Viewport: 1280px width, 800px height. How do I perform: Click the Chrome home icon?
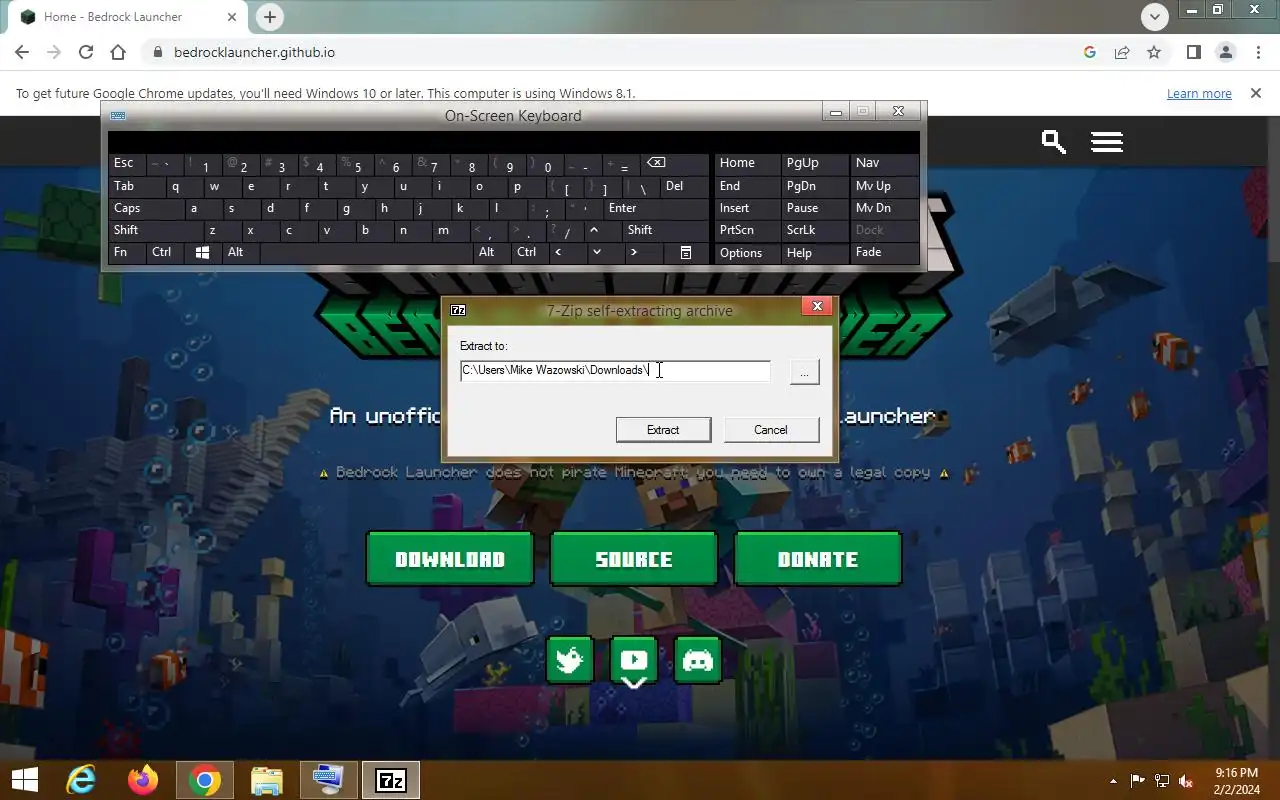(x=118, y=52)
